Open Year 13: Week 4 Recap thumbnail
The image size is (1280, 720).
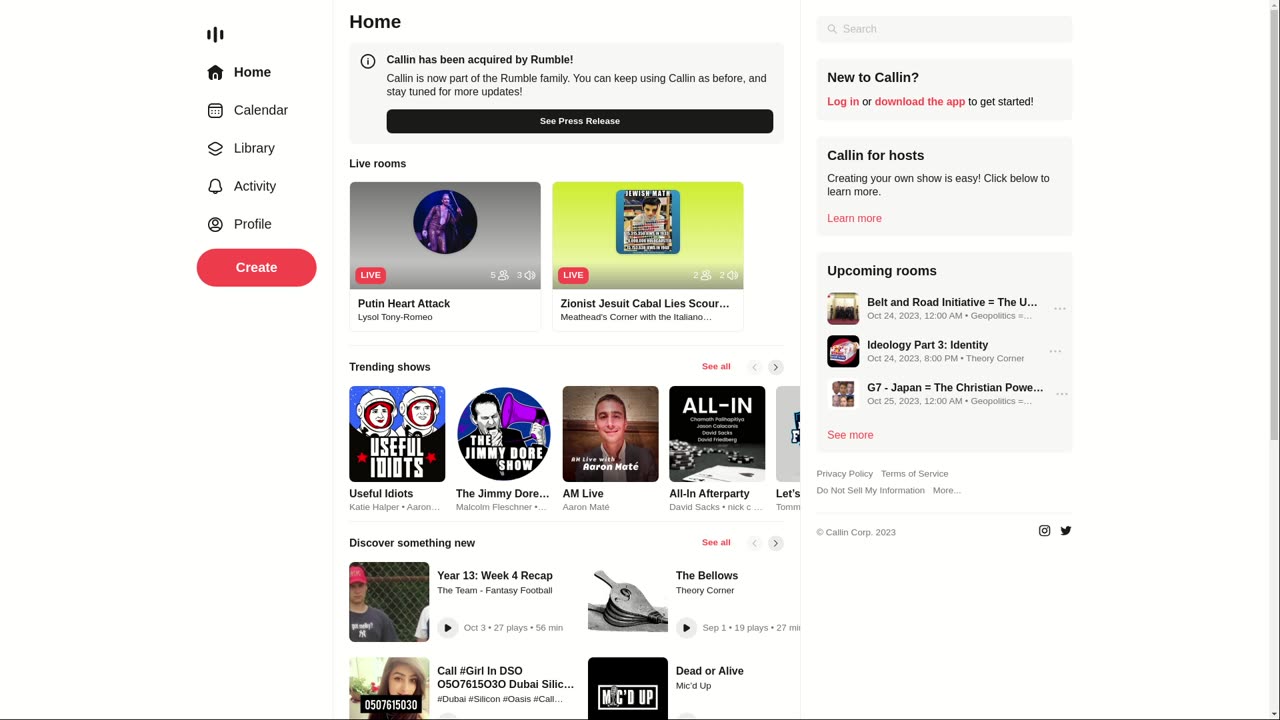(x=389, y=602)
